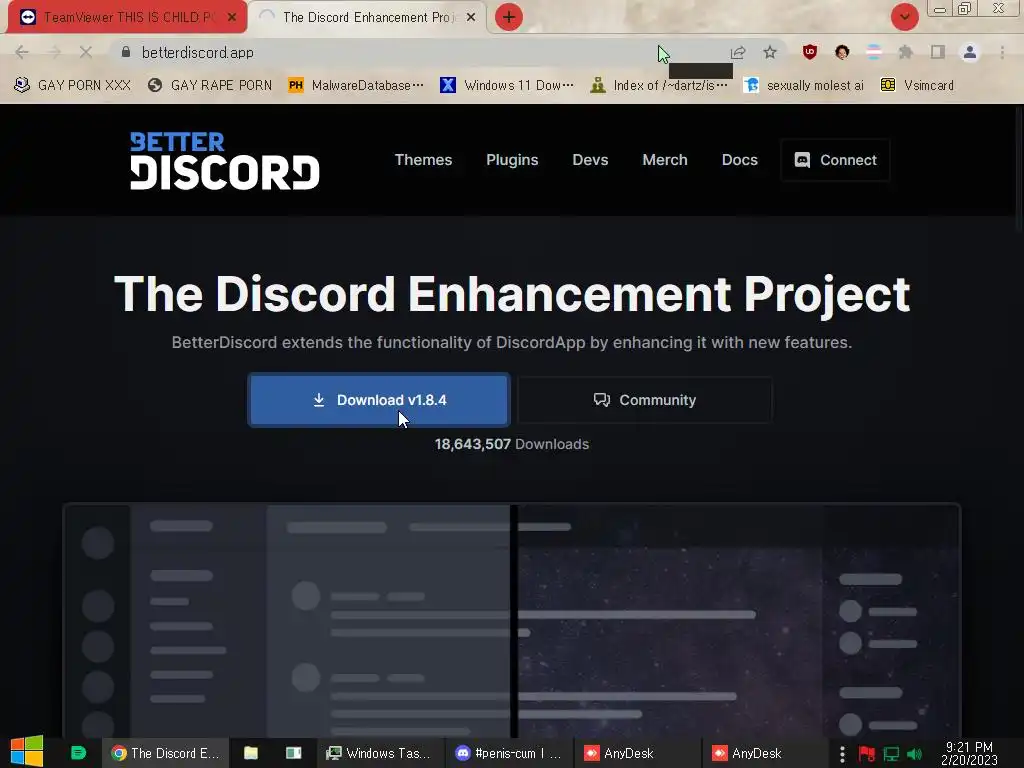The image size is (1024, 768).
Task: Open the Chrome three-dot menu
Action: (1002, 52)
